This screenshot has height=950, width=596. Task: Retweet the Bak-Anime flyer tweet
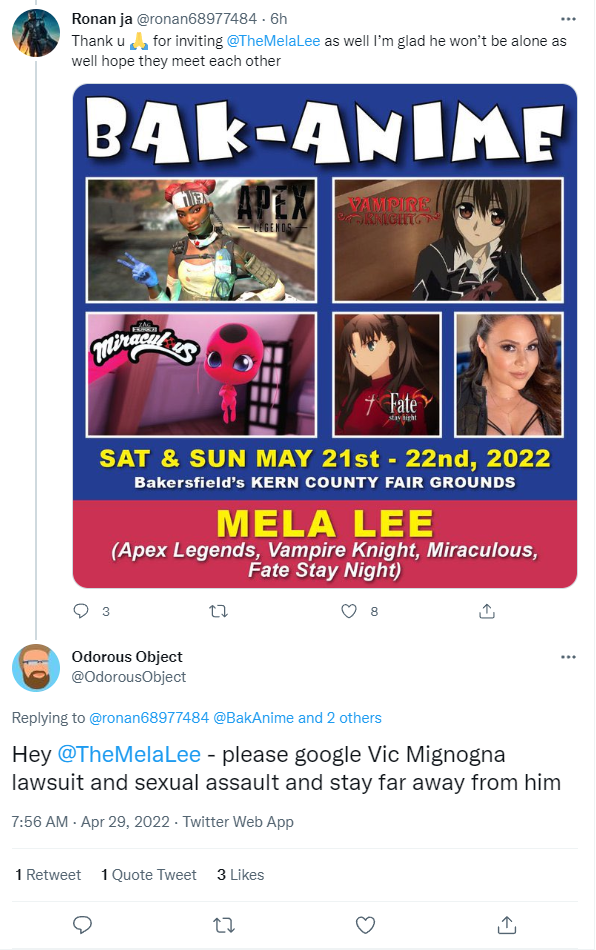218,611
